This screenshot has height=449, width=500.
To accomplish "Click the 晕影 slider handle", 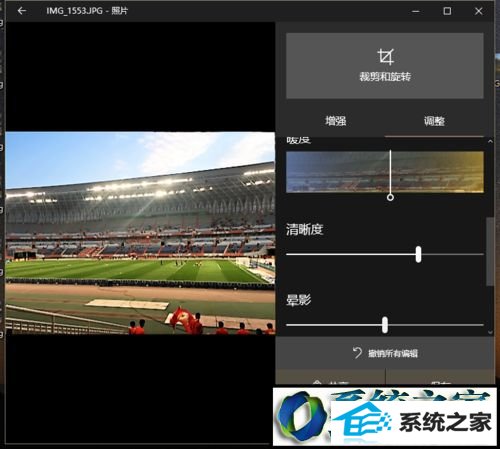I will 385,325.
